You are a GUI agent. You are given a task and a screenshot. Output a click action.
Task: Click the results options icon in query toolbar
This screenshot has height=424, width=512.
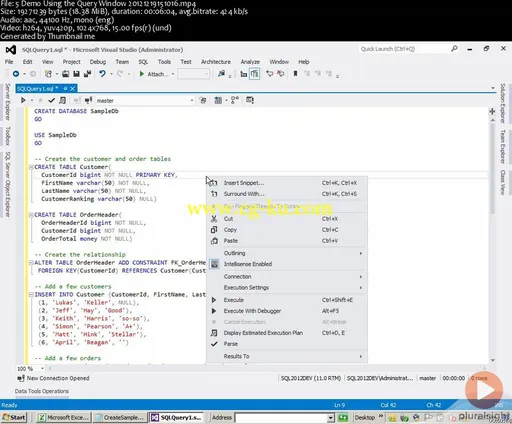coord(218,100)
